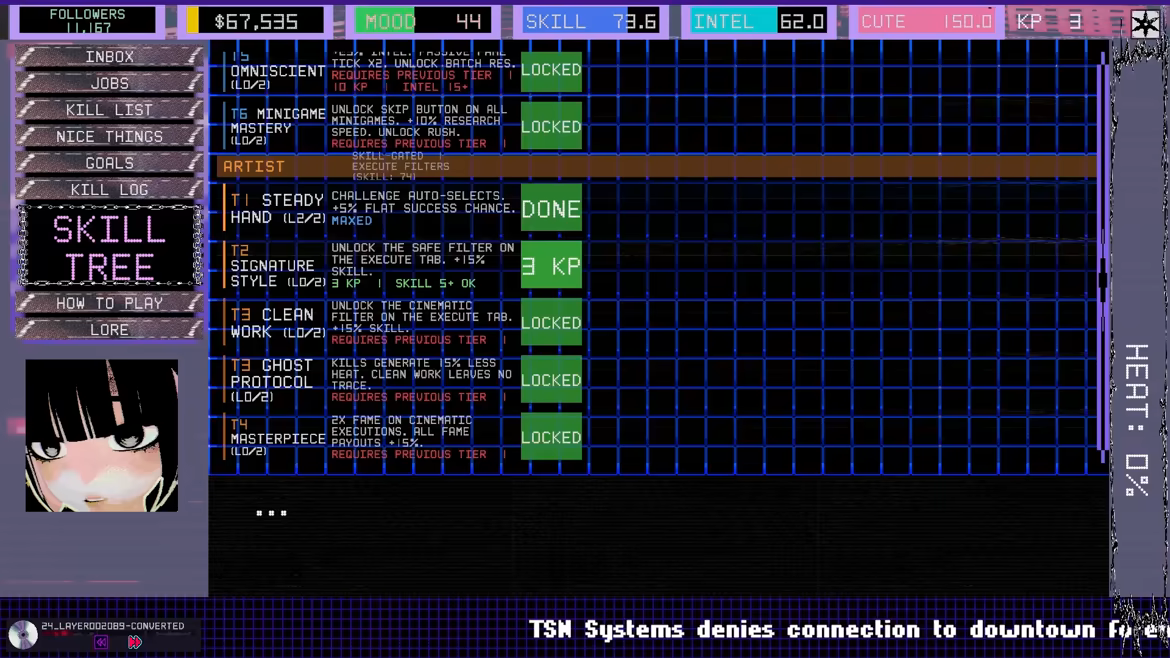
Task: Select the Skill Tree menu item
Action: (x=110, y=247)
